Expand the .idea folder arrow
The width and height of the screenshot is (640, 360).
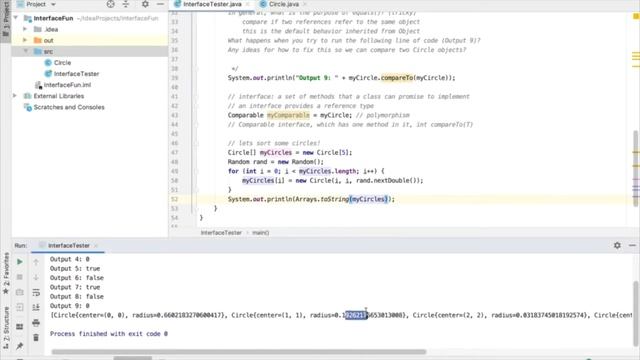click(x=25, y=29)
